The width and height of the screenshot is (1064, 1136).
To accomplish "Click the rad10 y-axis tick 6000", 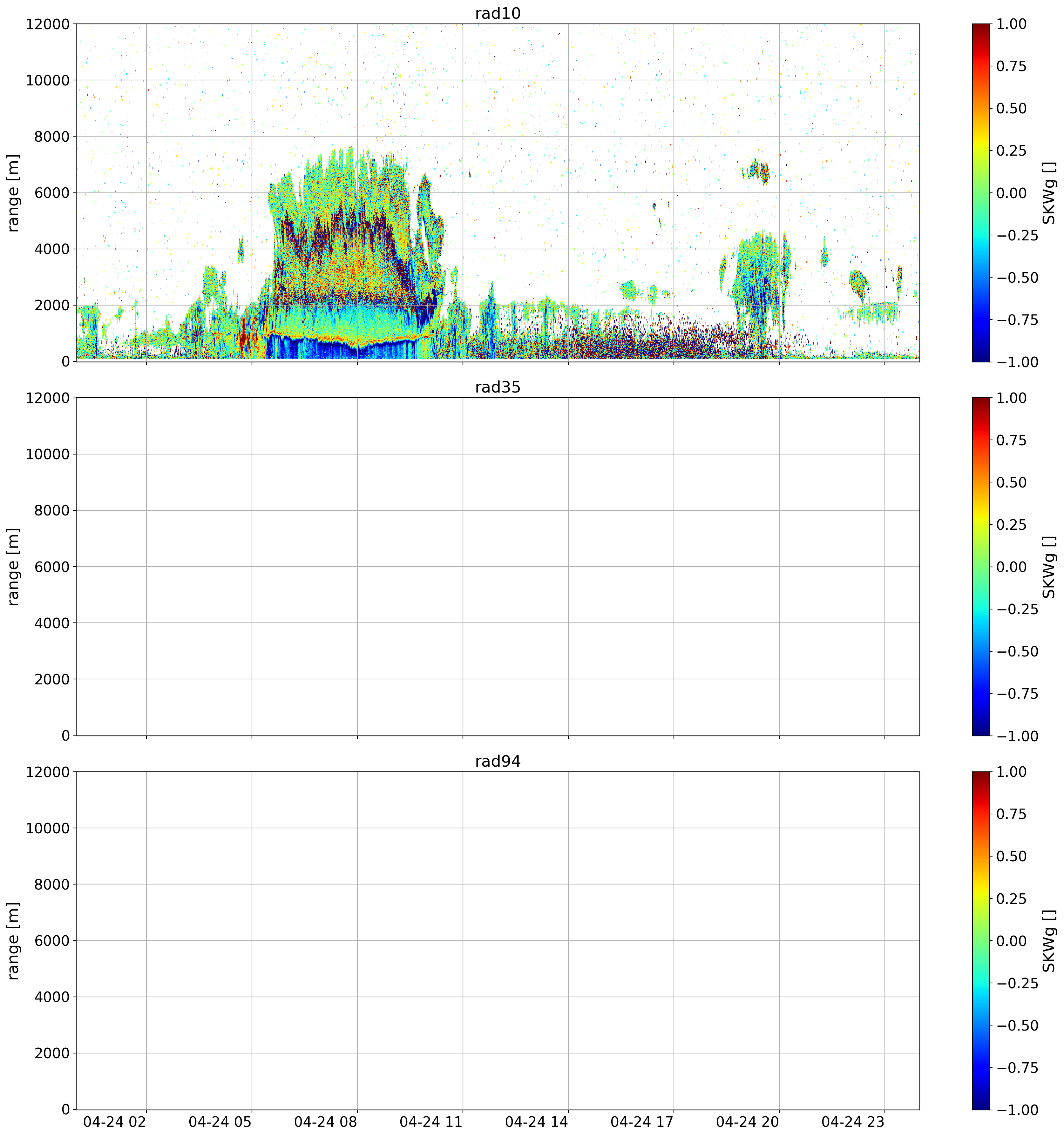I will click(x=52, y=192).
